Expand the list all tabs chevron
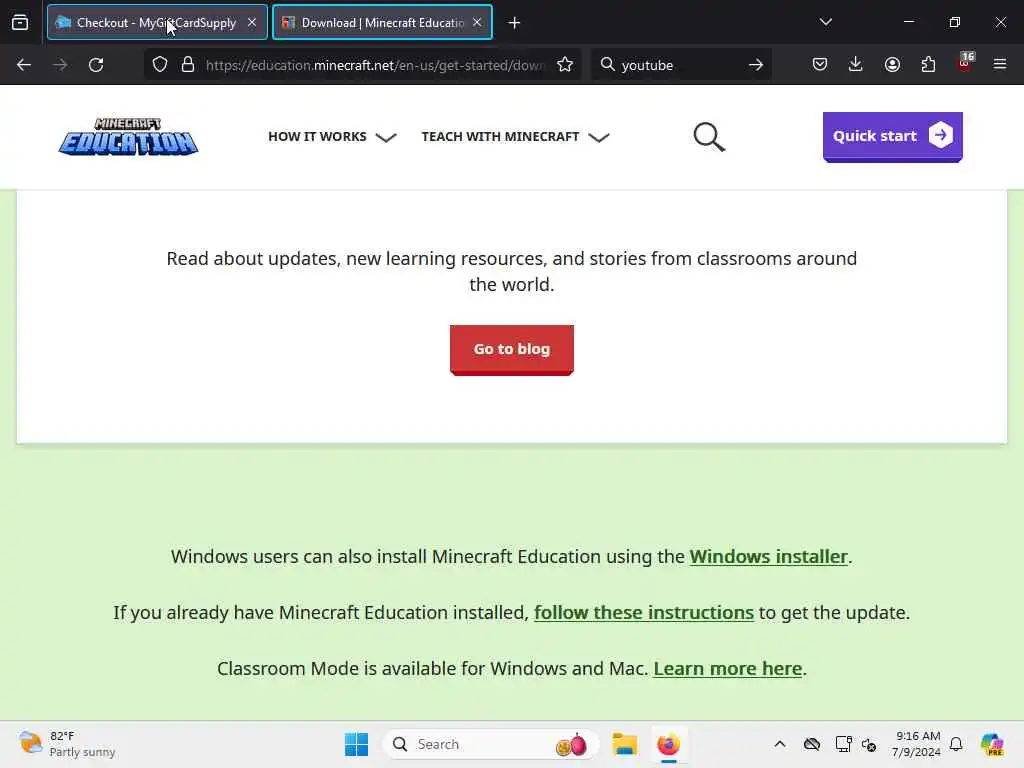The width and height of the screenshot is (1024, 768). point(825,22)
